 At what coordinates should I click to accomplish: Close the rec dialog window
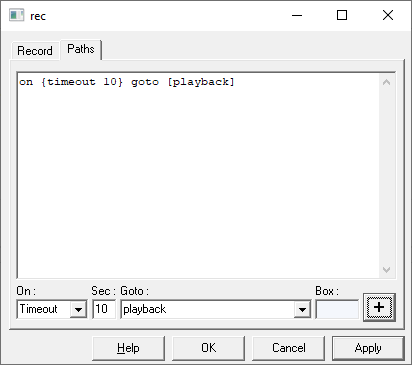point(388,15)
